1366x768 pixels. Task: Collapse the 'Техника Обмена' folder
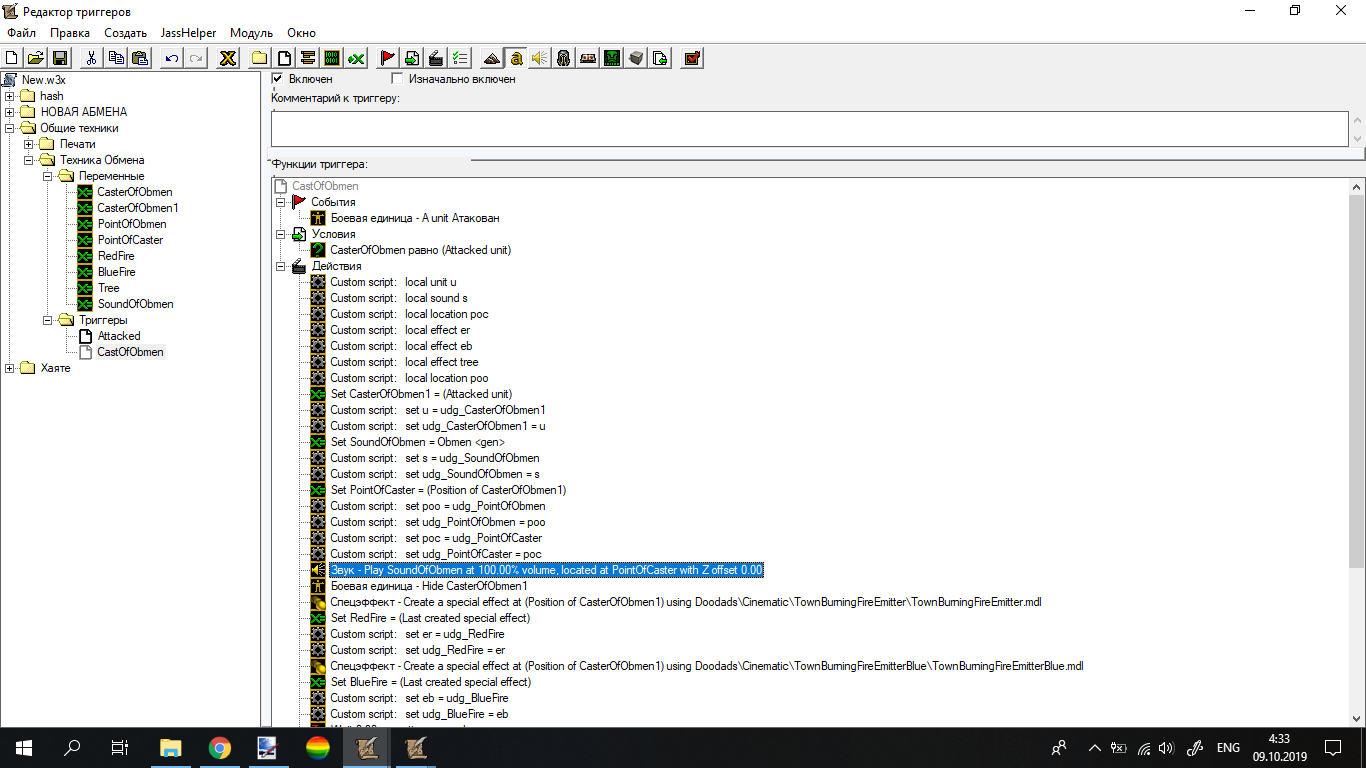click(x=29, y=160)
